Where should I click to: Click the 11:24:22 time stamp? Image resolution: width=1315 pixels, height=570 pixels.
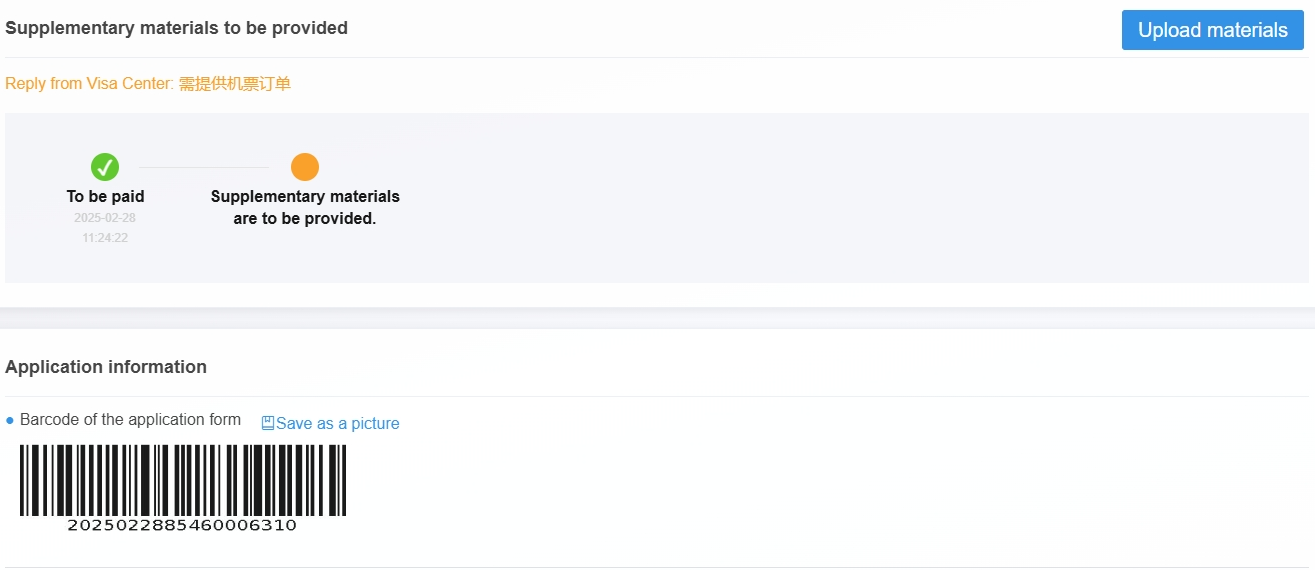pyautogui.click(x=105, y=238)
